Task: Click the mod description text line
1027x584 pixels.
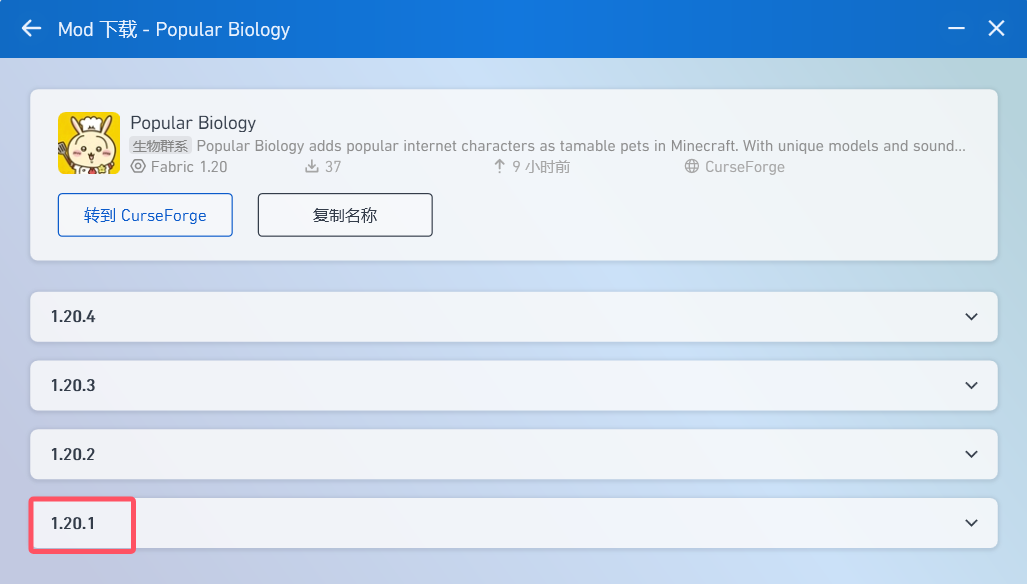Action: pyautogui.click(x=581, y=145)
